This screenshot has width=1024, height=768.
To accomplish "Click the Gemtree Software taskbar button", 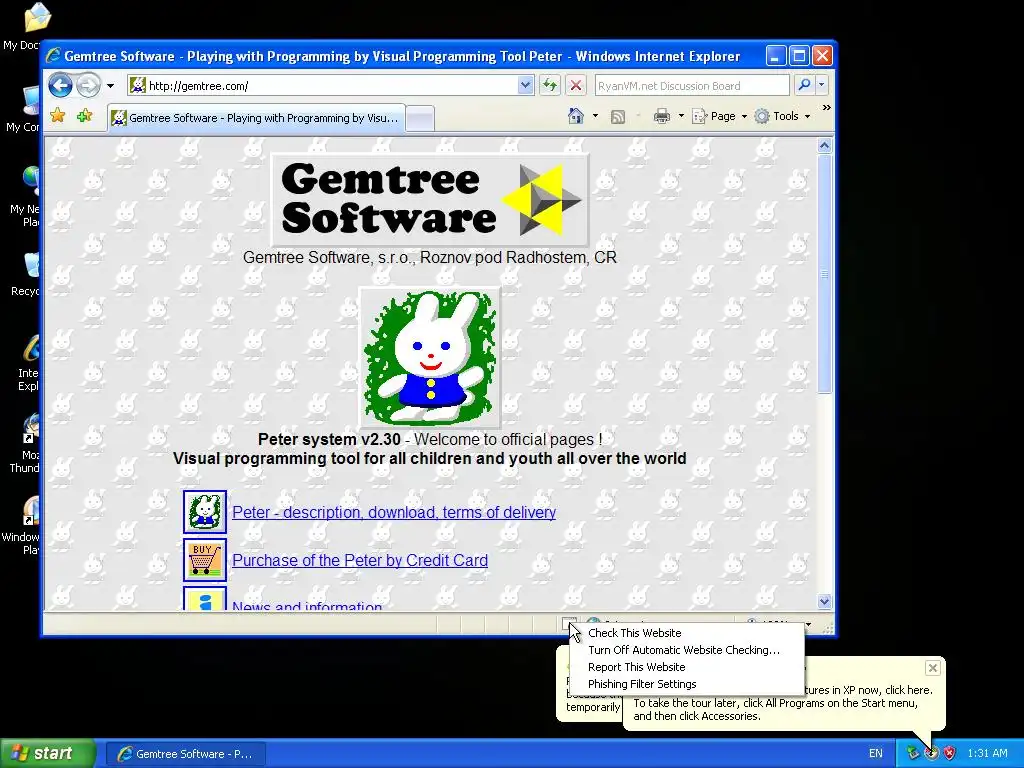I will 185,754.
